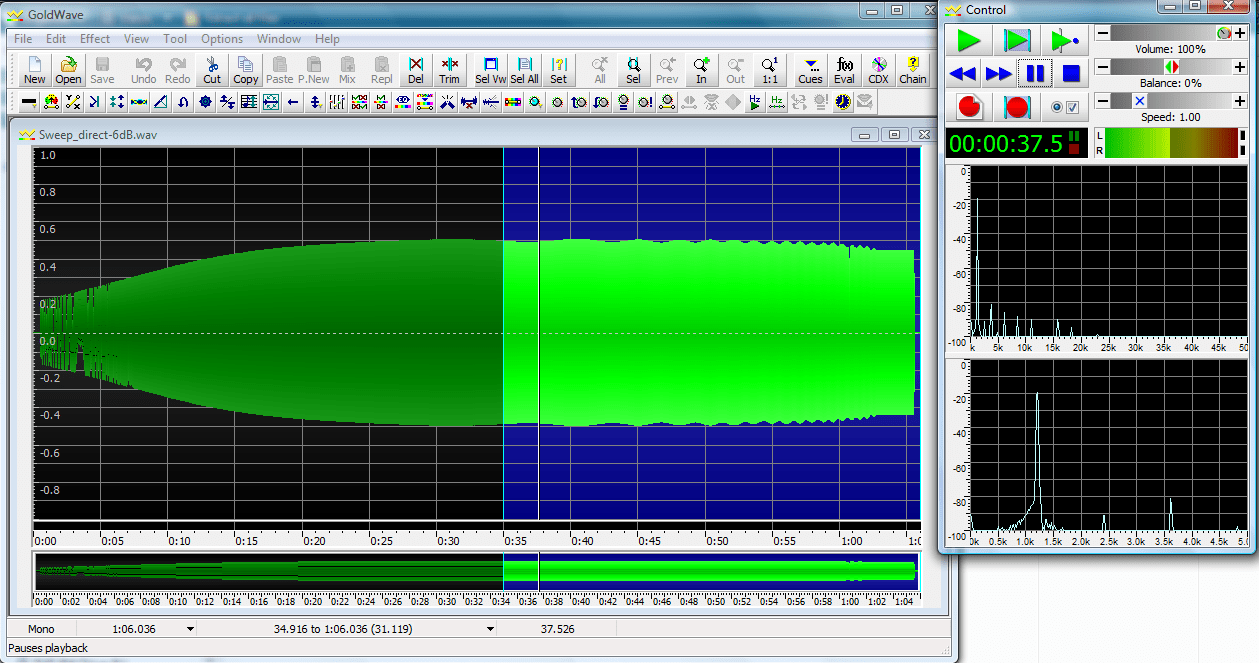This screenshot has height=663, width=1259.
Task: Record into the current selection
Action: (x=1017, y=107)
